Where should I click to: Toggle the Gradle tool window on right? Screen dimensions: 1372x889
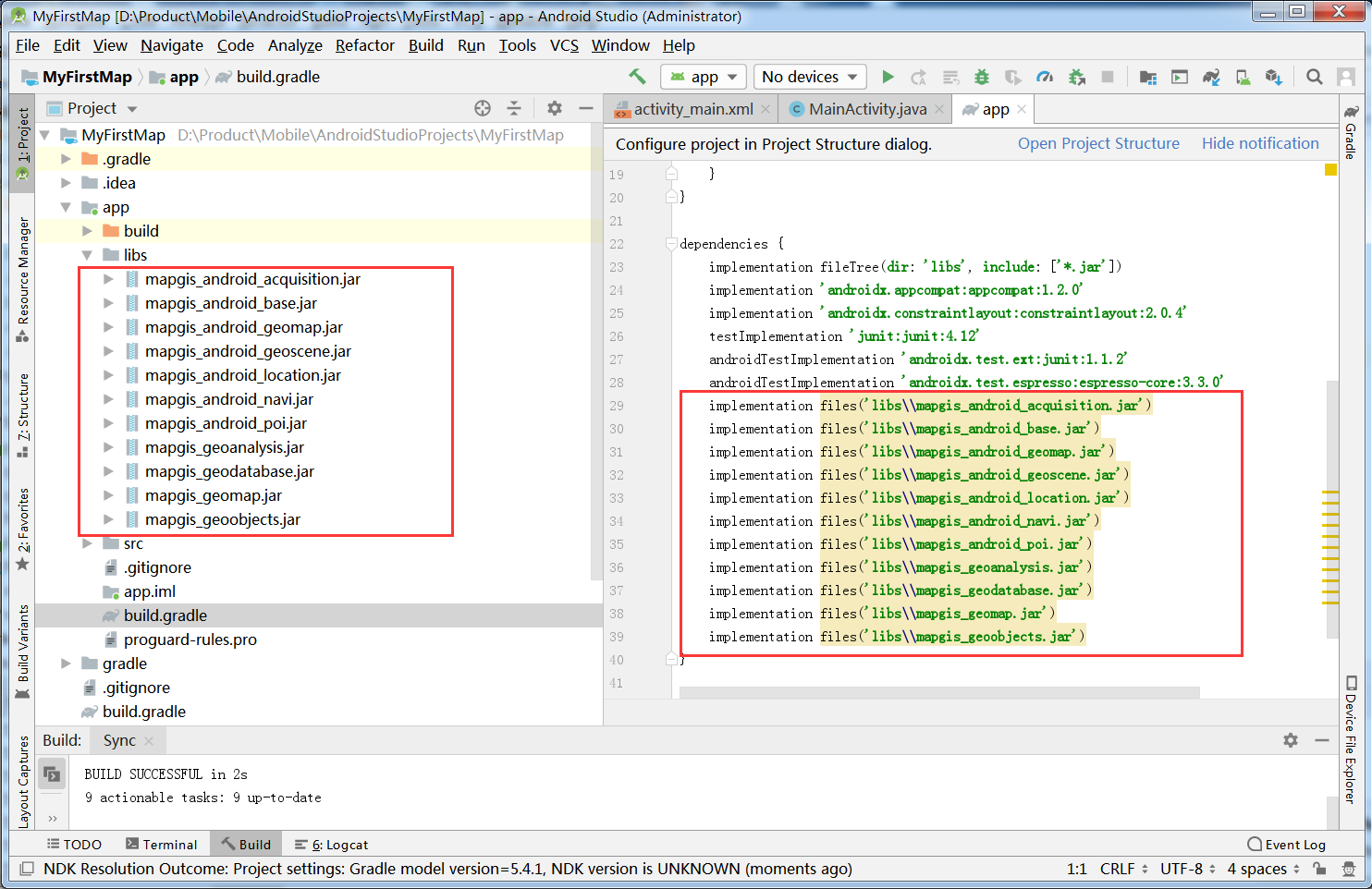1351,132
